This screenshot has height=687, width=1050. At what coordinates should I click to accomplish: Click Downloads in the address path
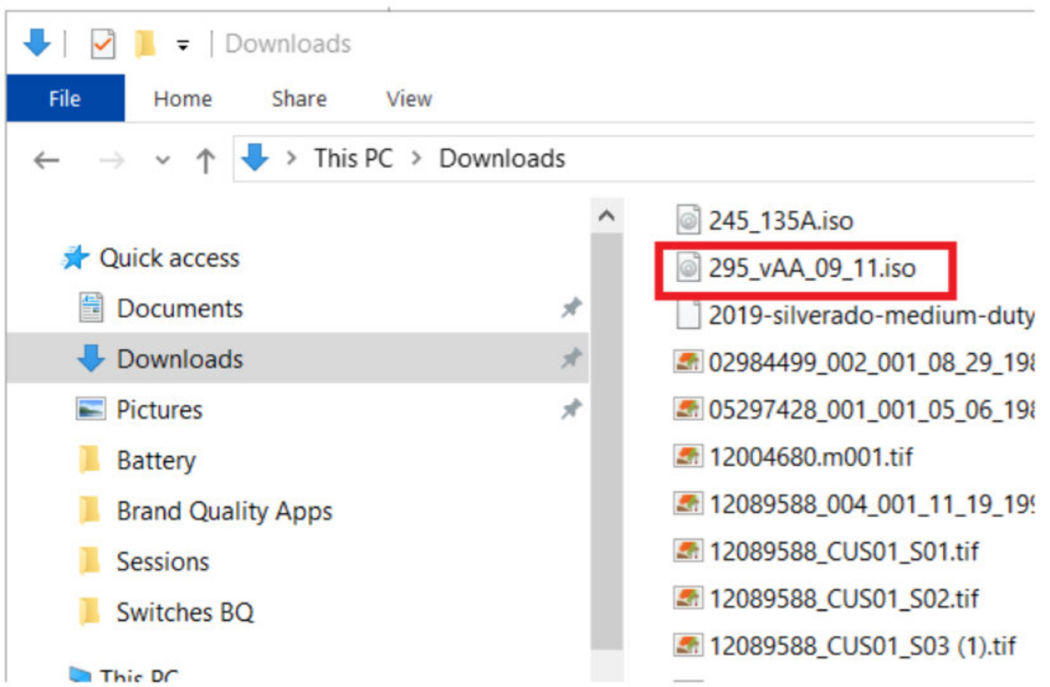pyautogui.click(x=502, y=159)
